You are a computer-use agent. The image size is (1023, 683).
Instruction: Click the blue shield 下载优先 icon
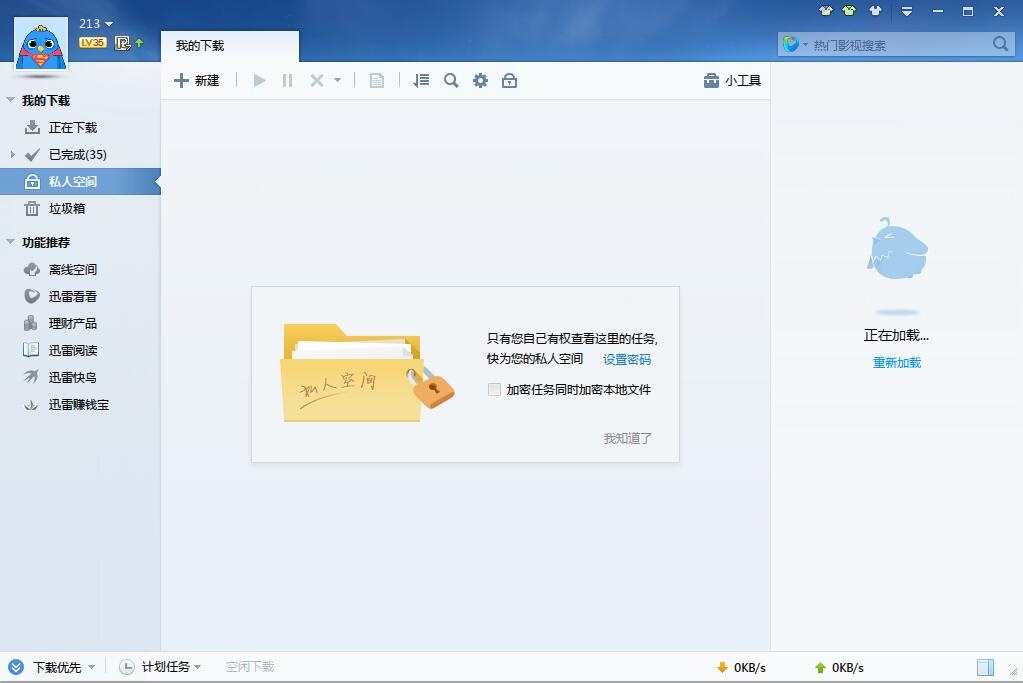click(16, 667)
